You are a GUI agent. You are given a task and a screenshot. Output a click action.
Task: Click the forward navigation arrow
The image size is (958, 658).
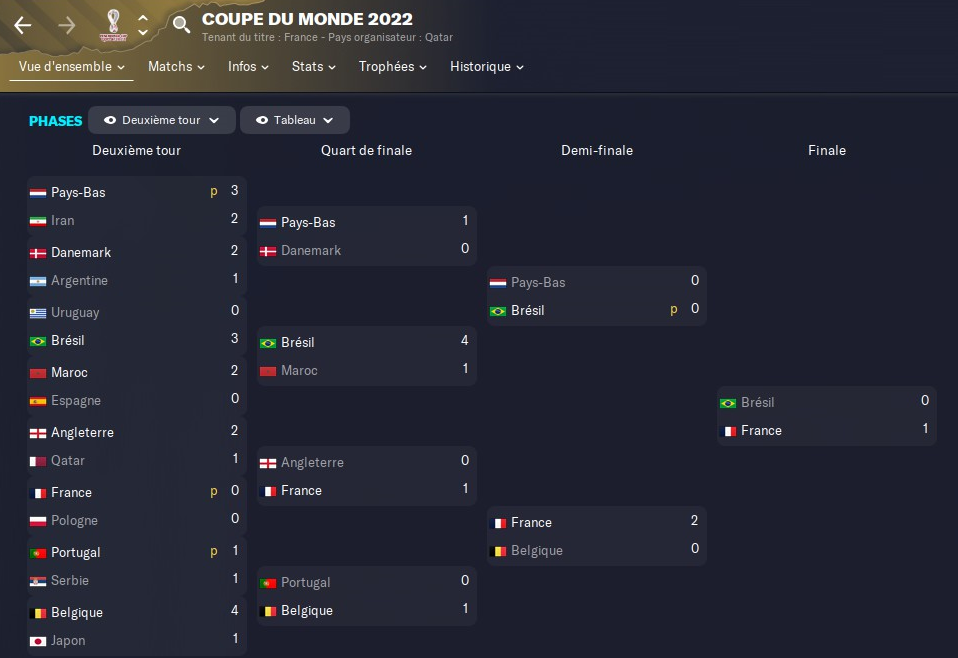(67, 25)
